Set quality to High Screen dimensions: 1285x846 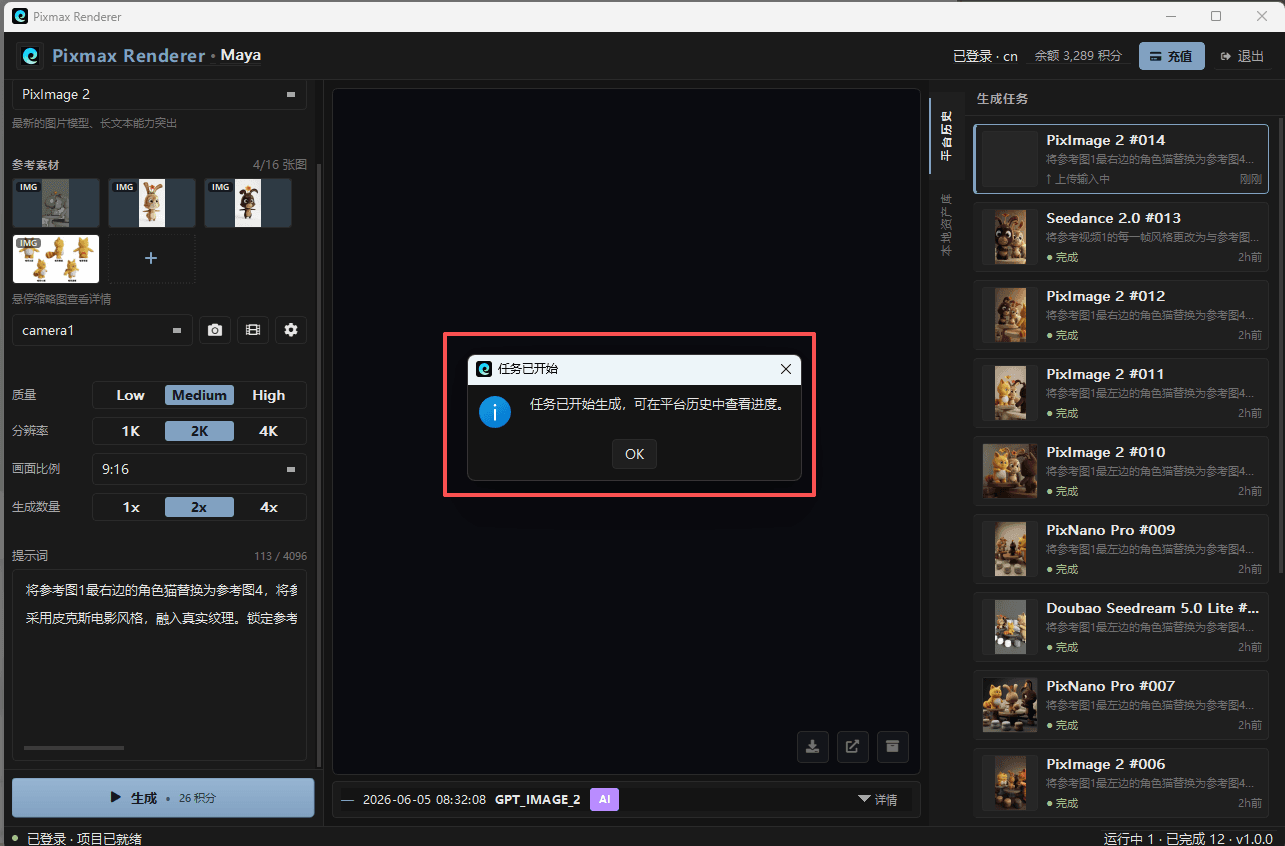pos(268,395)
